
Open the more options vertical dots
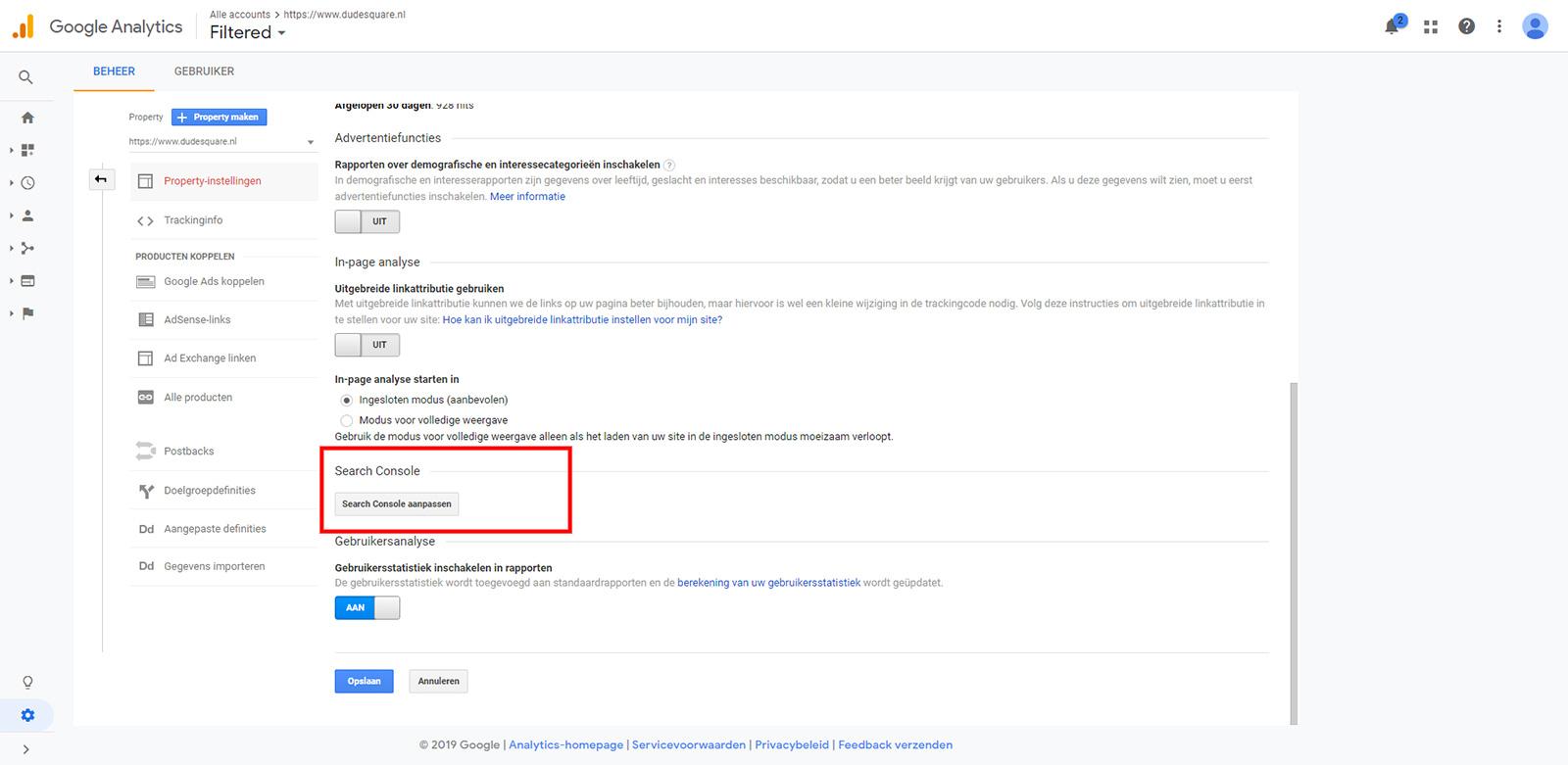point(1499,26)
